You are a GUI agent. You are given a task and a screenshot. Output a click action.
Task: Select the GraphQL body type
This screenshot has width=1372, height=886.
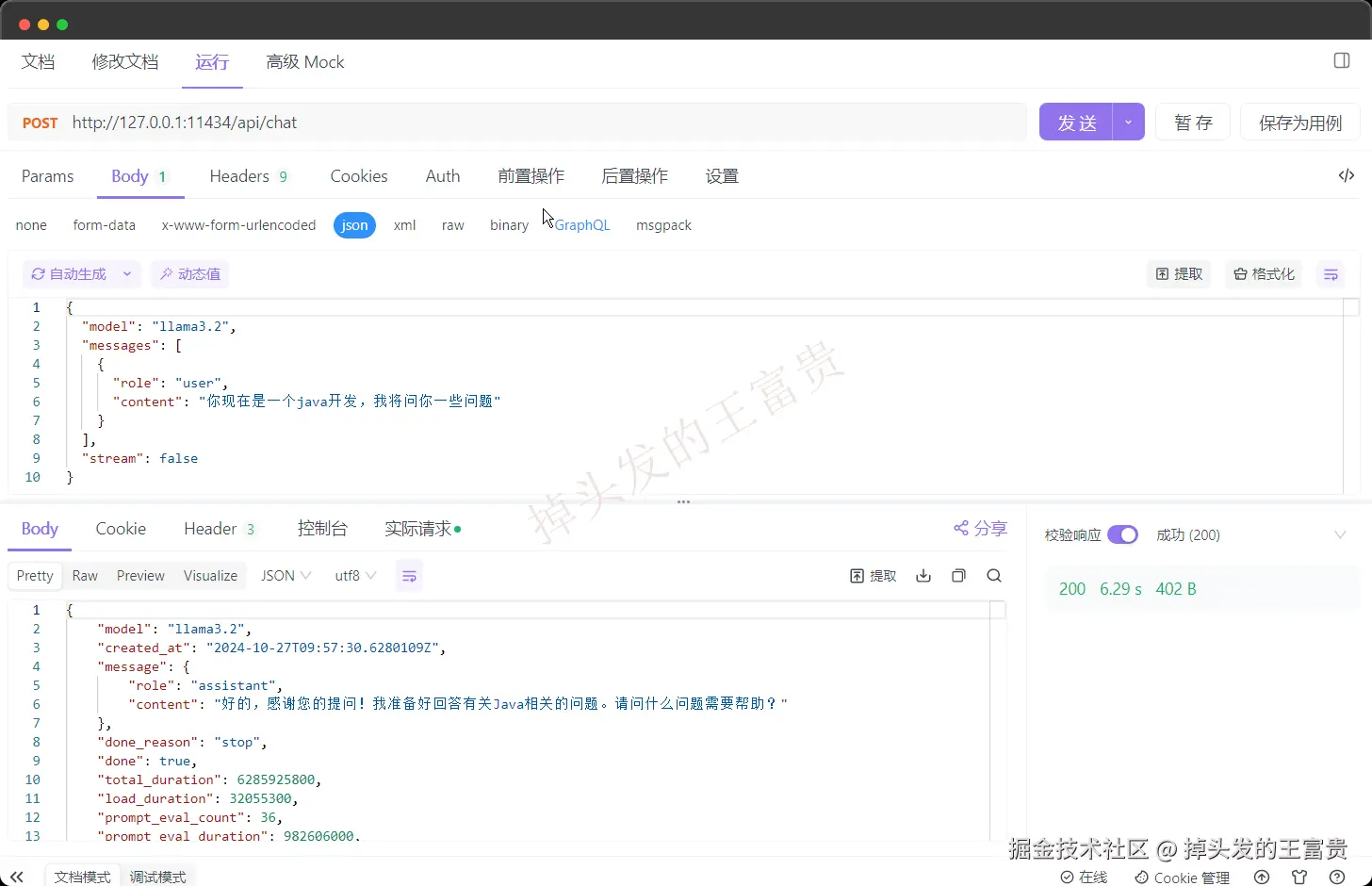pos(582,225)
